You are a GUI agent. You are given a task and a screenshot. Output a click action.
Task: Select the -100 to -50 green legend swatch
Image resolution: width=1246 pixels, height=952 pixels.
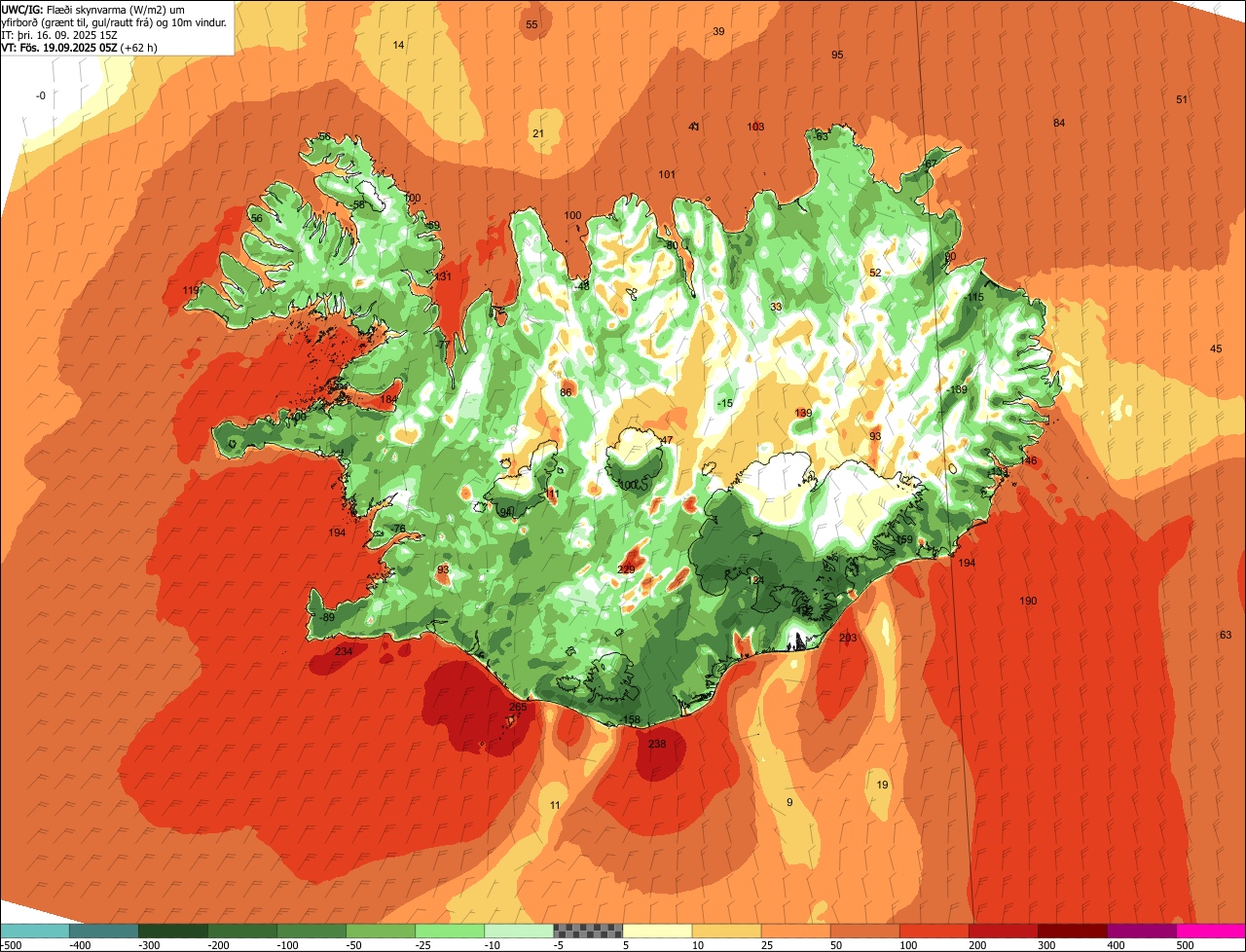(x=311, y=931)
